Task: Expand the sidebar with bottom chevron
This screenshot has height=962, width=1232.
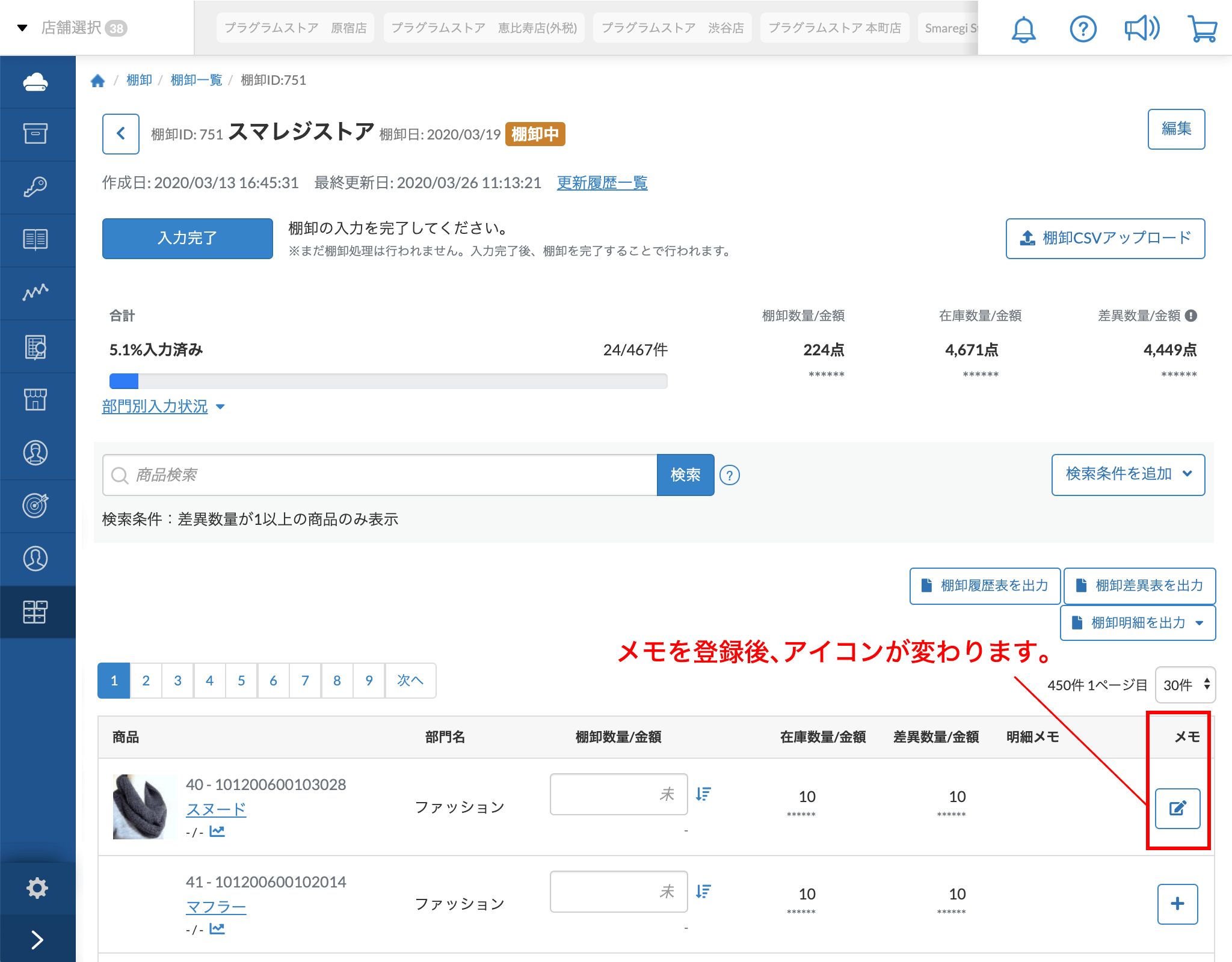Action: [x=37, y=939]
